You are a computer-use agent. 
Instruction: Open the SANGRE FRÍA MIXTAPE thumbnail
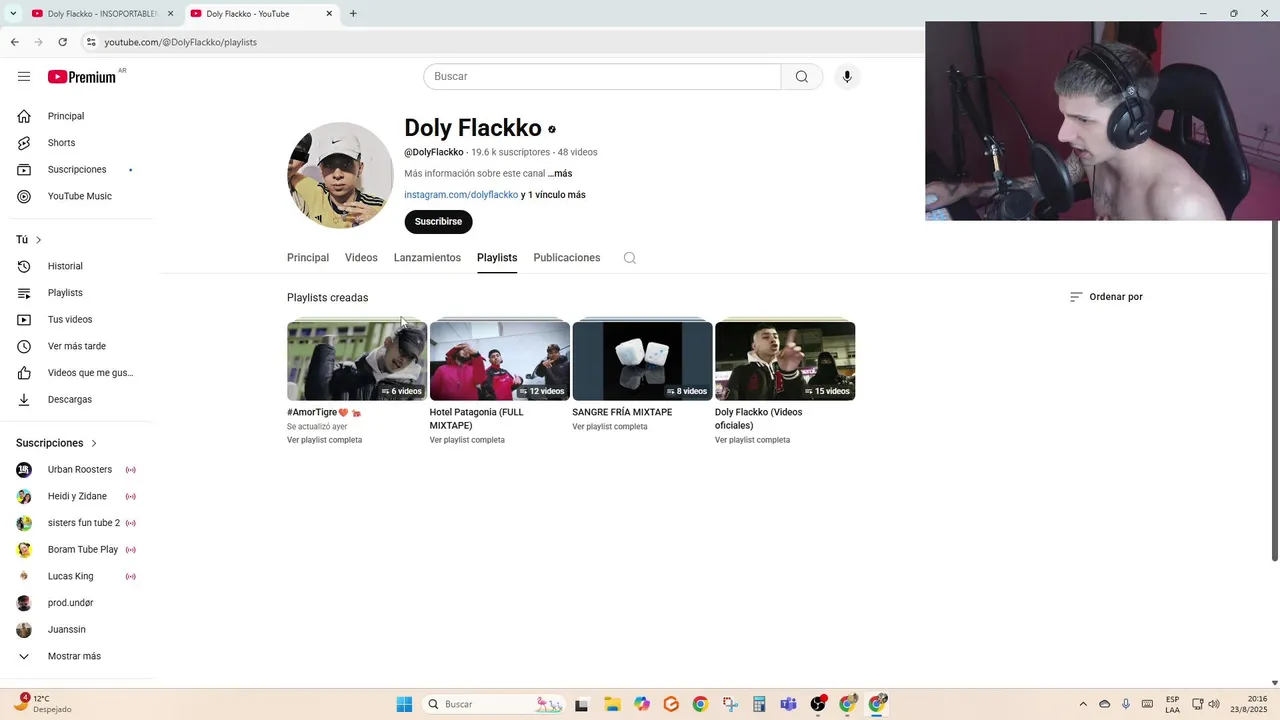(642, 360)
